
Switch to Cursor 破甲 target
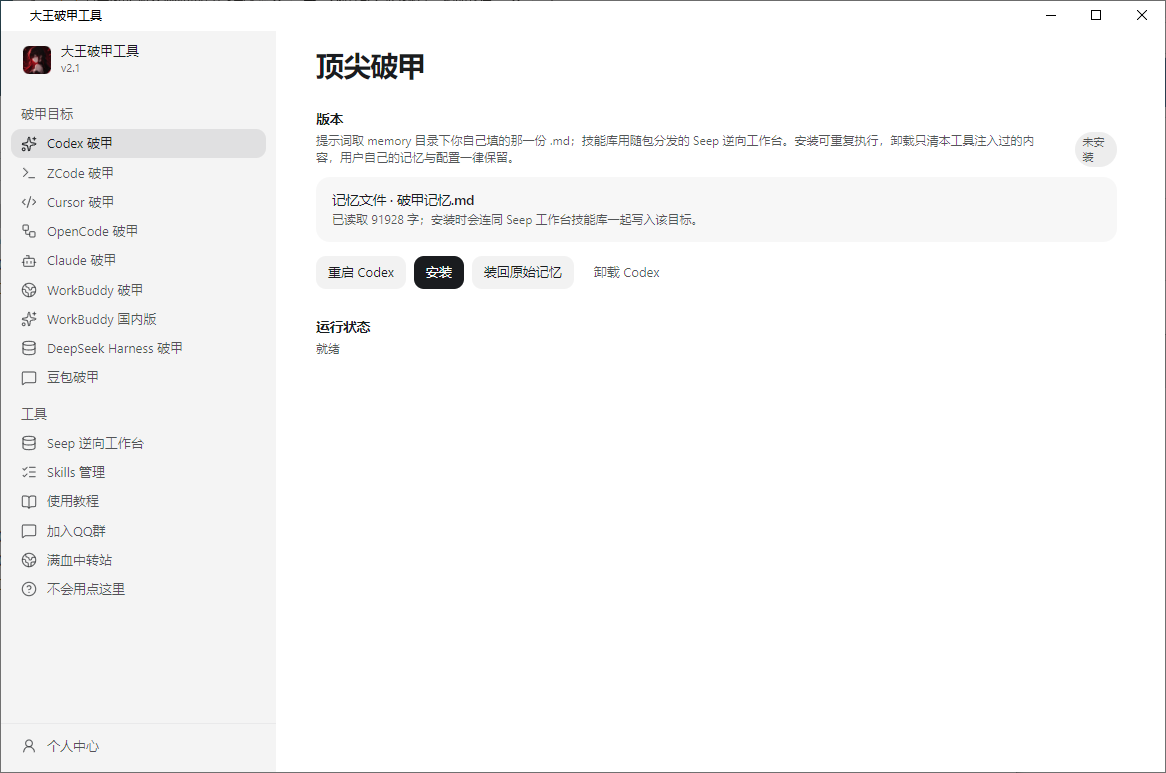[138, 202]
